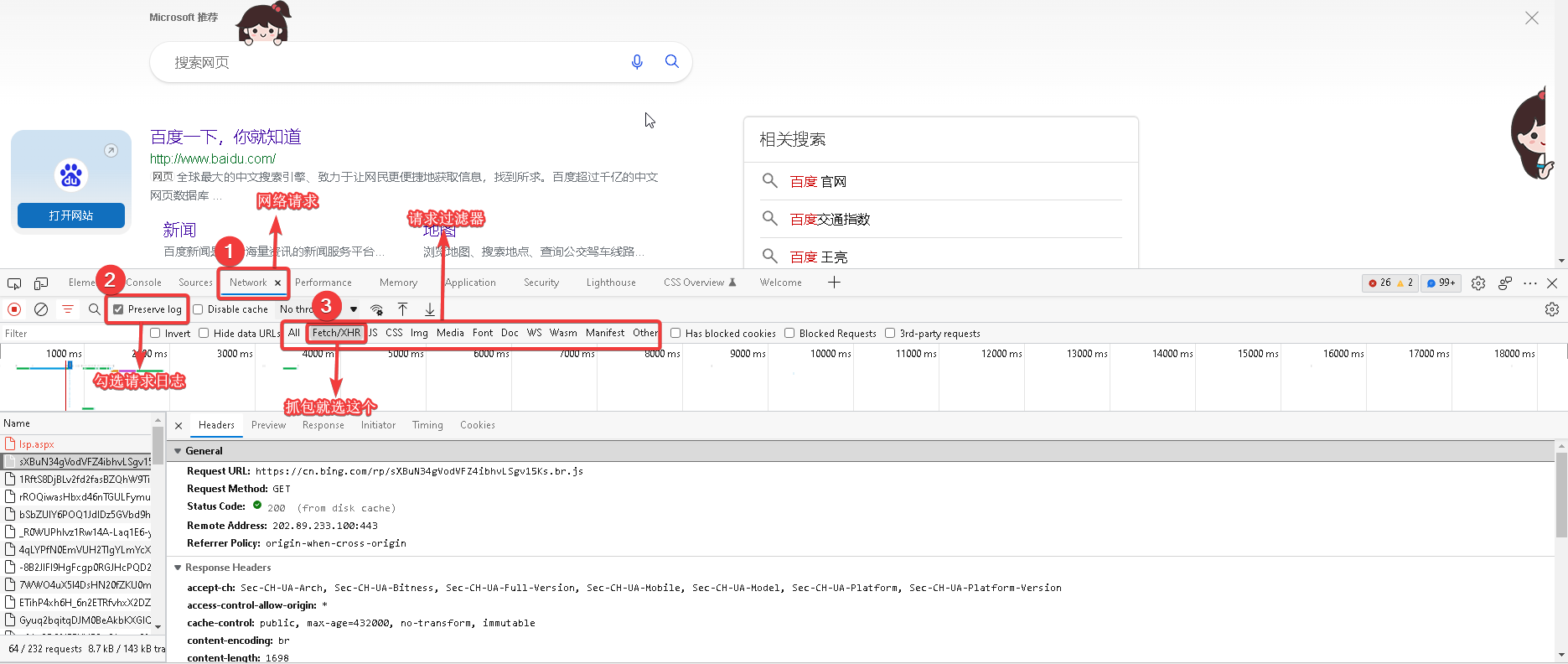Viewport: 1568px width, 664px height.
Task: Filter requests by WS type
Action: [534, 333]
